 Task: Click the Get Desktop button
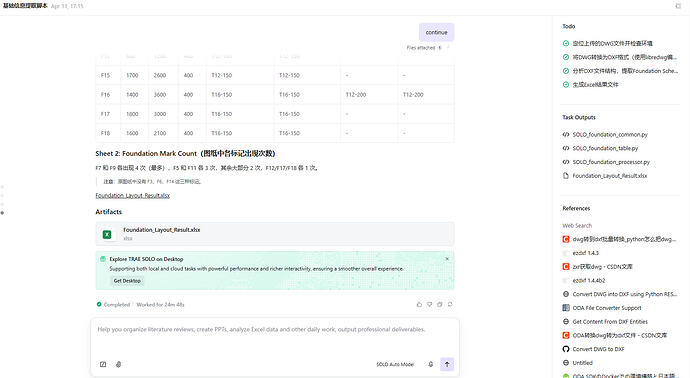coord(127,281)
